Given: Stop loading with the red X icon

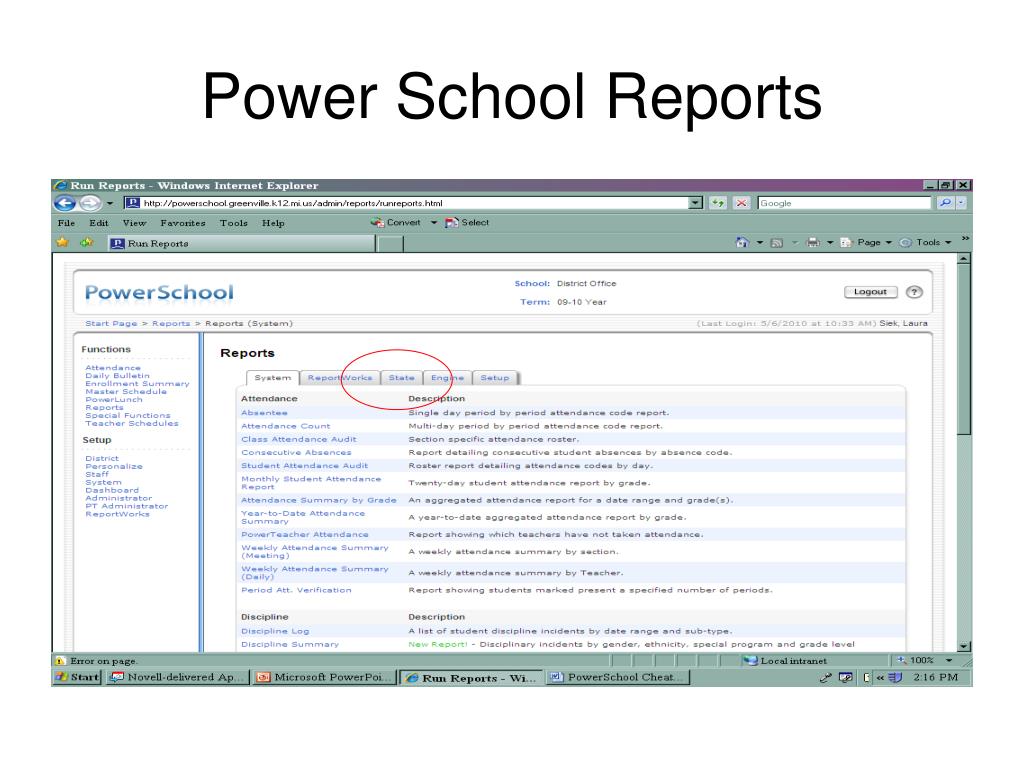Looking at the screenshot, I should click(741, 203).
